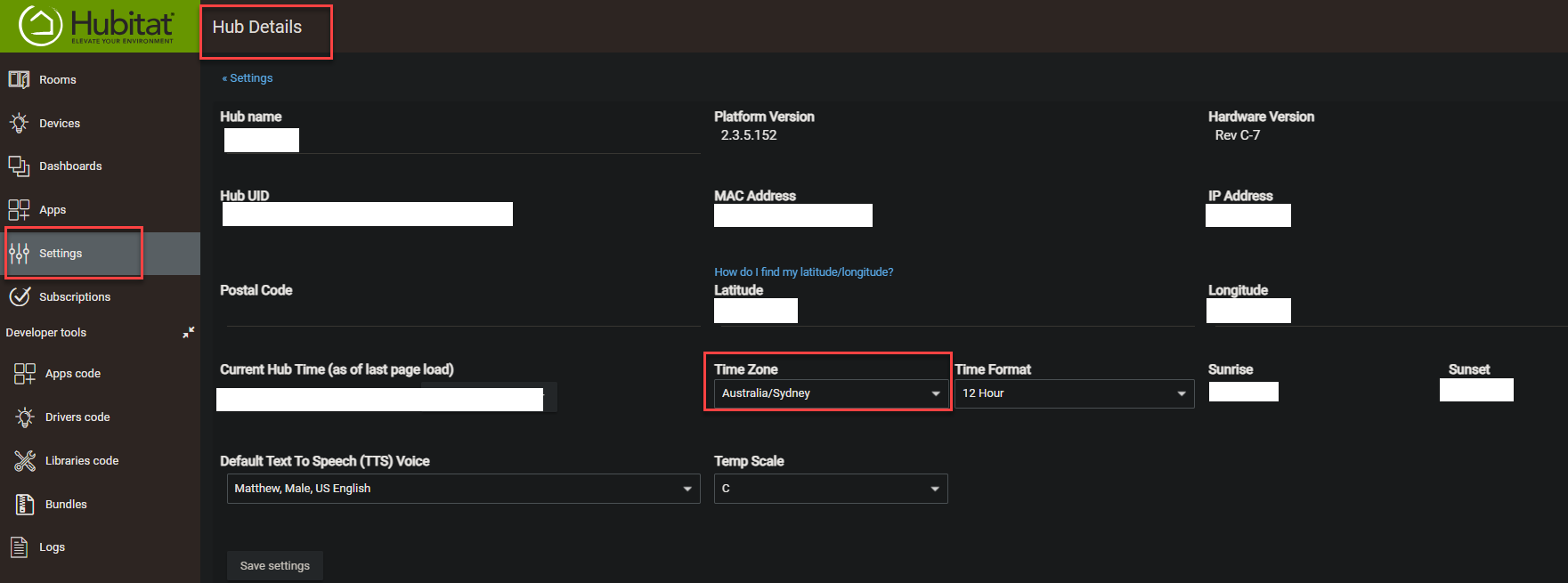Click the Libraries code tools icon

coord(25,460)
